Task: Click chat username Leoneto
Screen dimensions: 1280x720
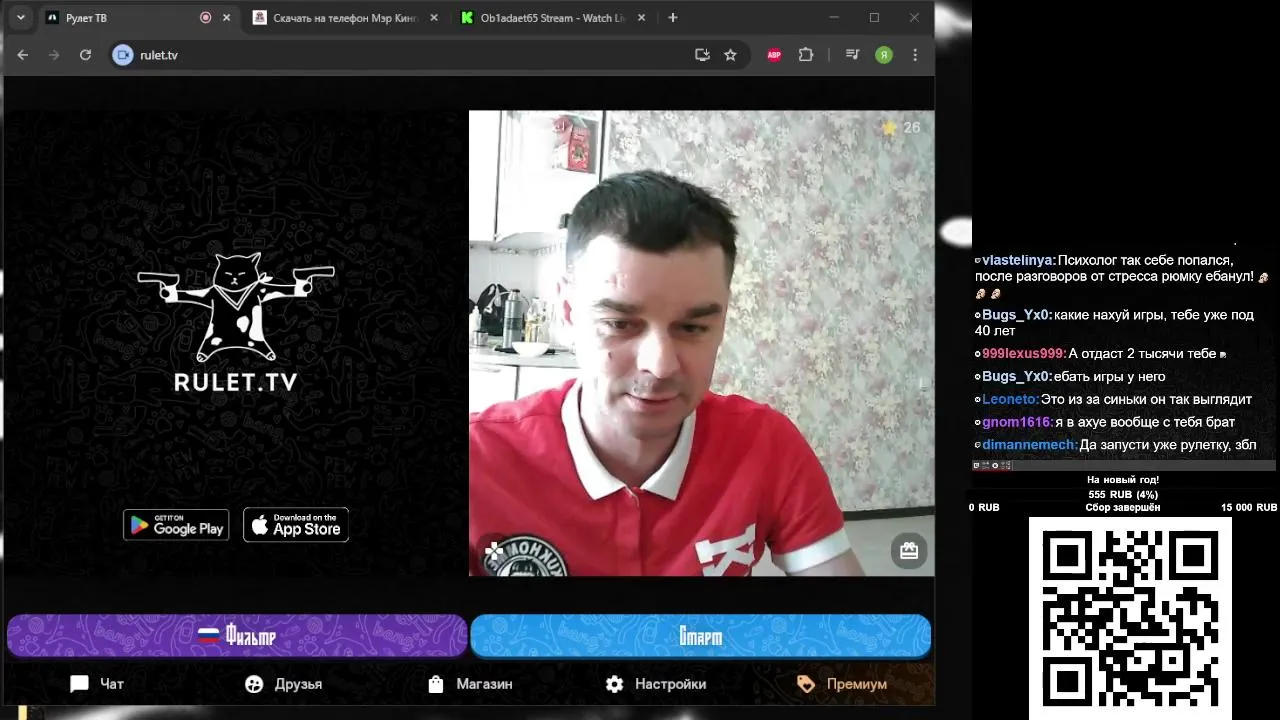Action: (x=1010, y=399)
